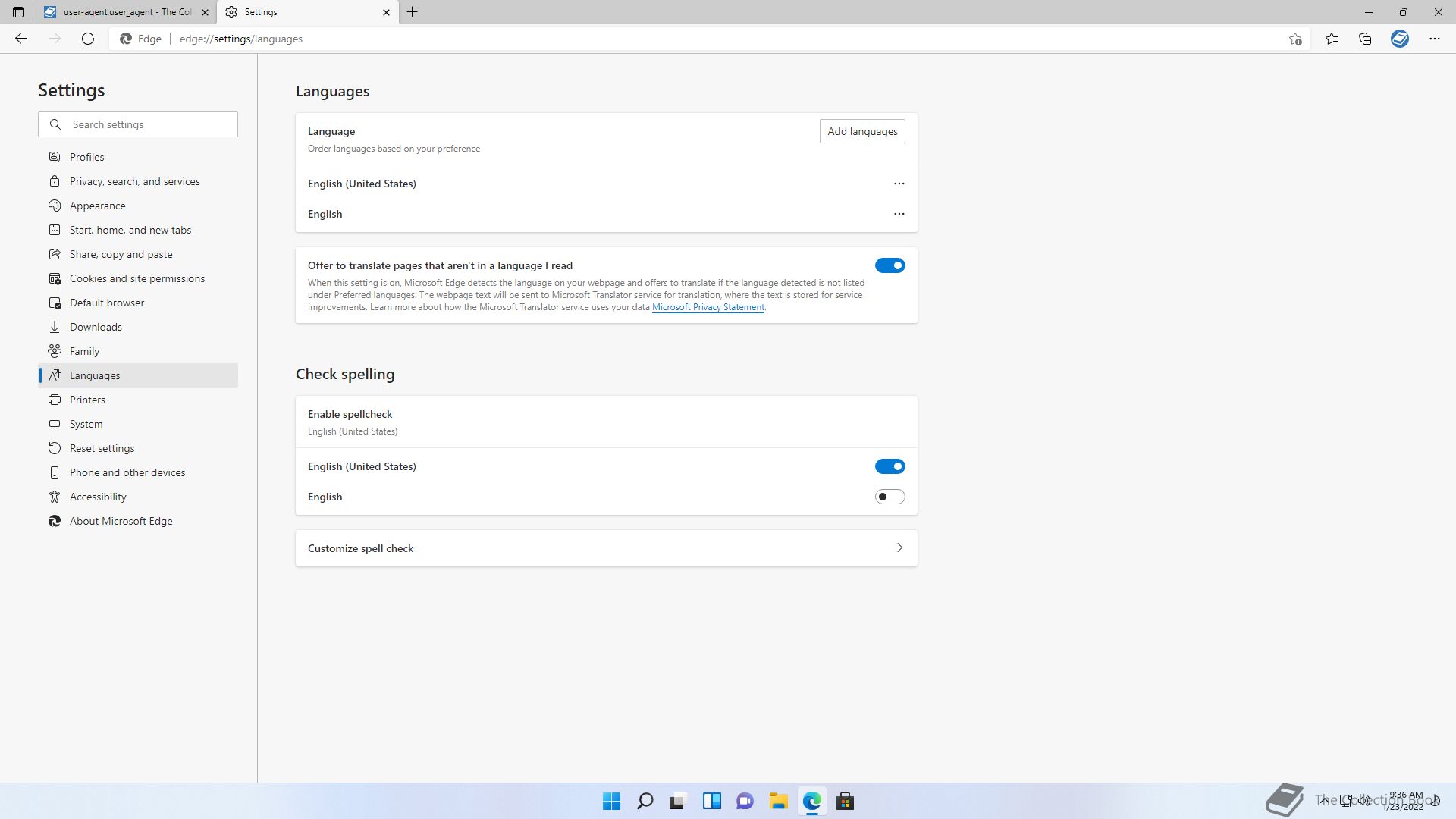Select the Settings tab
This screenshot has height=819, width=1456.
tap(307, 12)
